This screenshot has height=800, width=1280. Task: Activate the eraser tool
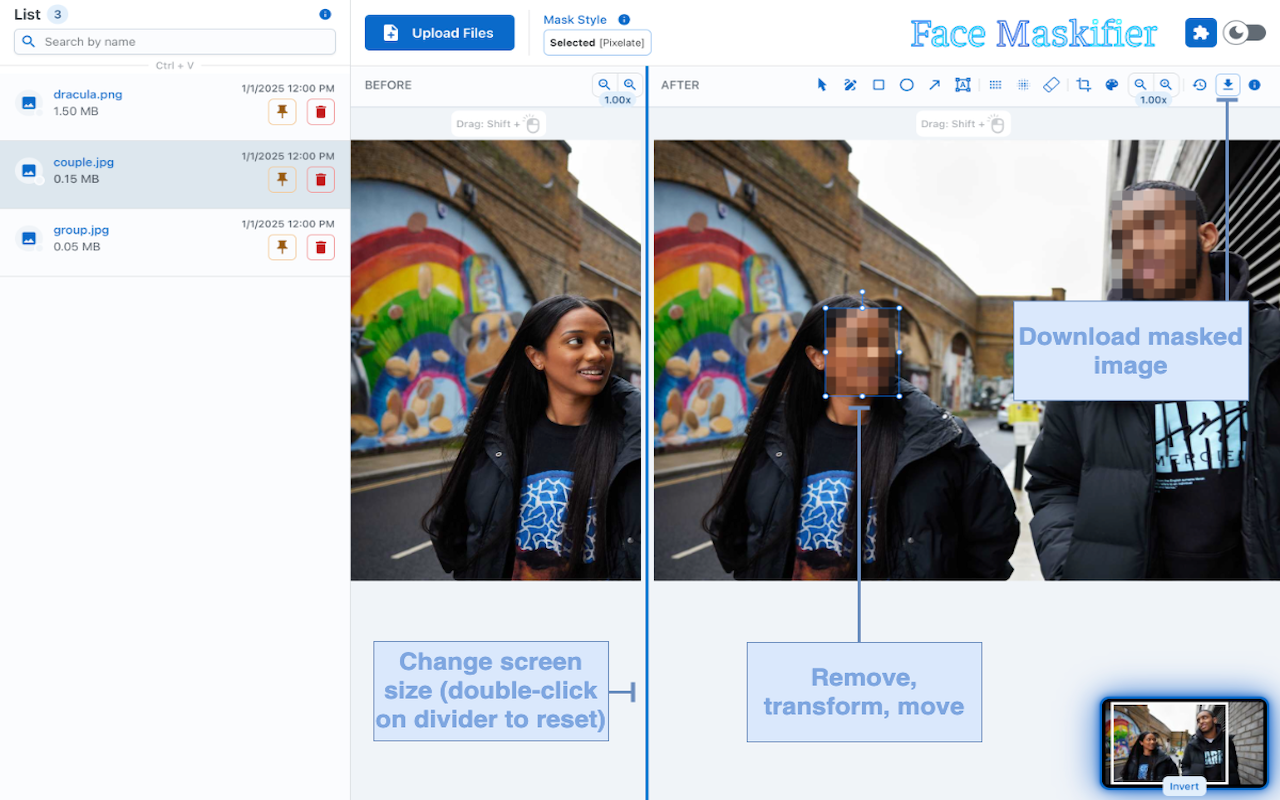pos(1051,85)
